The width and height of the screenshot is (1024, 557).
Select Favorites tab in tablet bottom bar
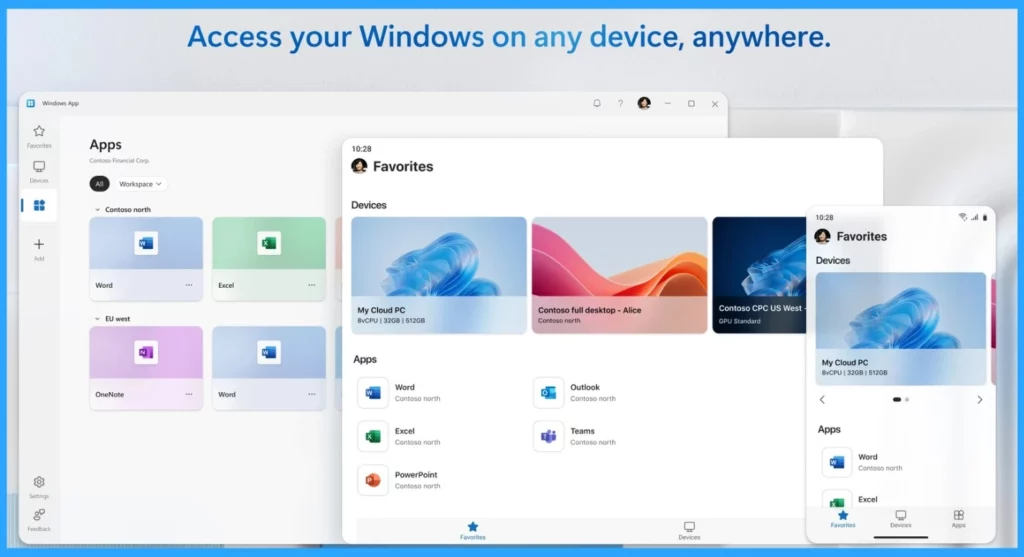[x=473, y=531]
